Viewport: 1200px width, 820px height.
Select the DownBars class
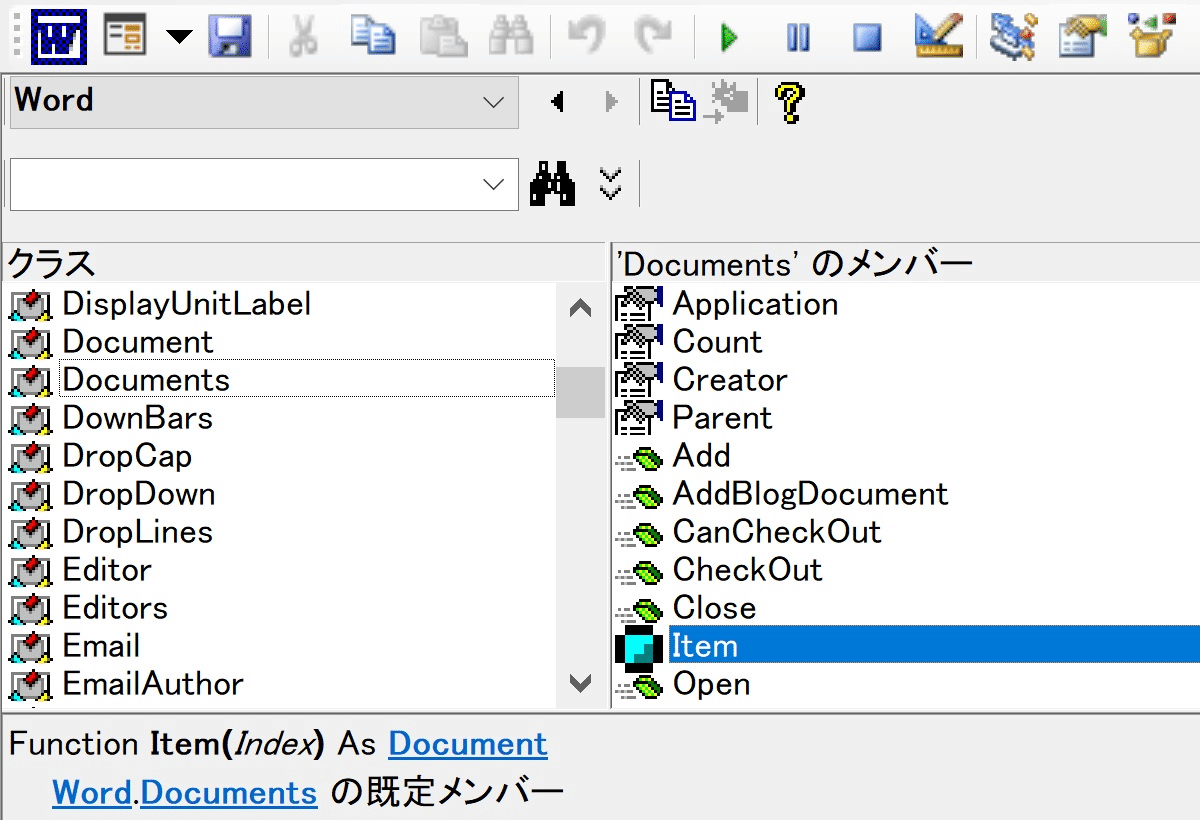(137, 418)
